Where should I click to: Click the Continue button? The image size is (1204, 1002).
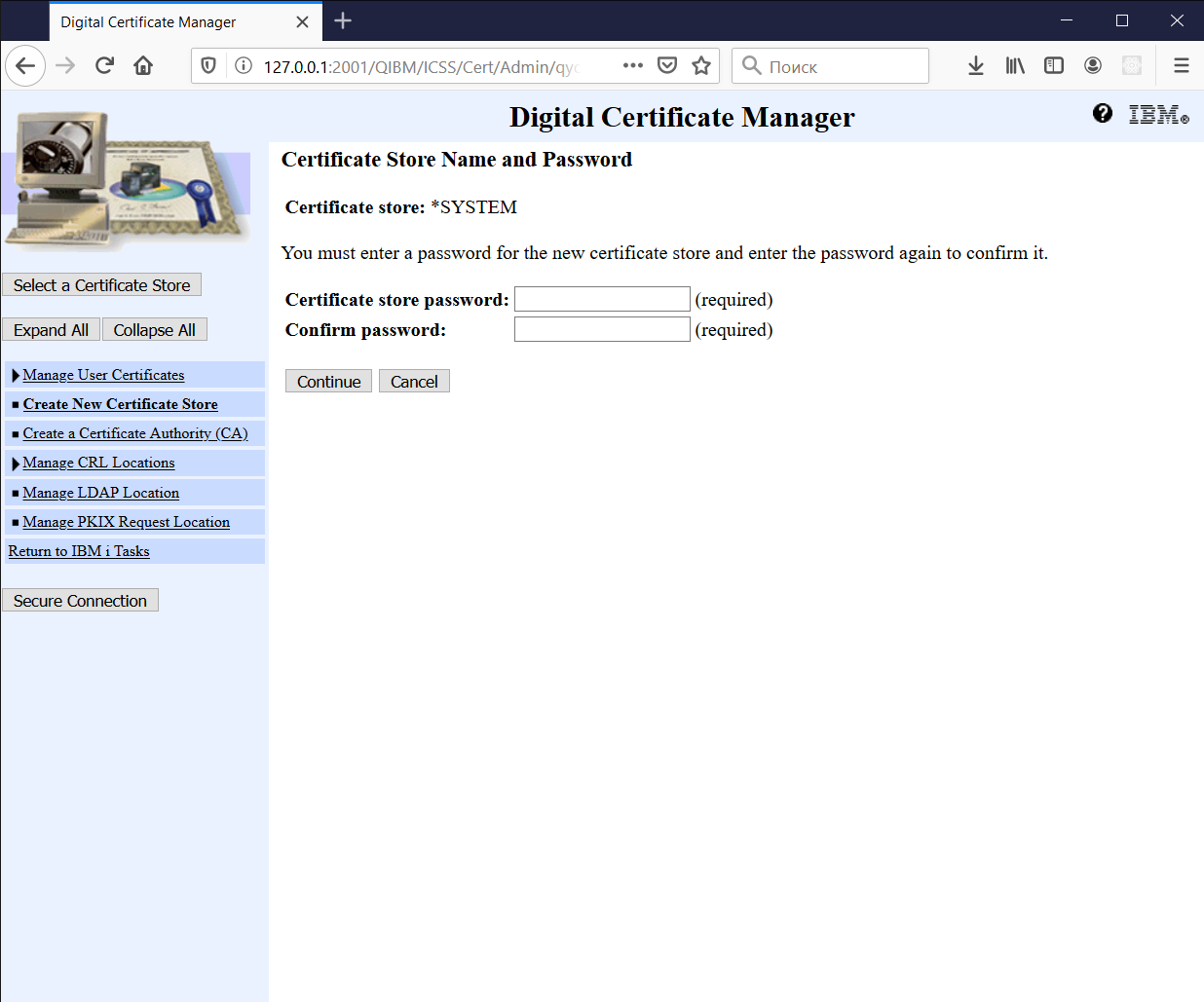coord(328,382)
